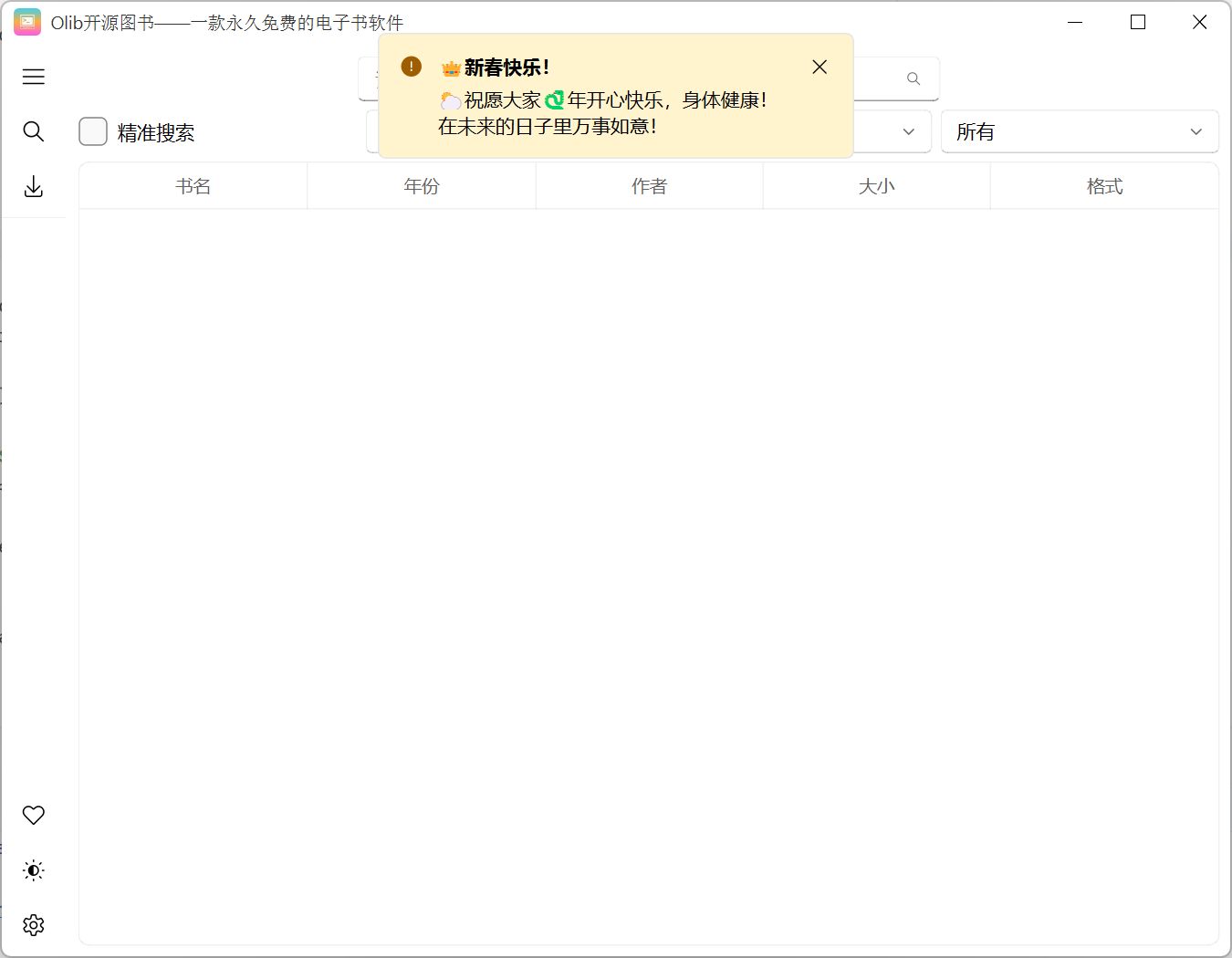Image resolution: width=1232 pixels, height=958 pixels.
Task: Click the chevron on the rightmost dropdown
Action: click(x=1195, y=131)
